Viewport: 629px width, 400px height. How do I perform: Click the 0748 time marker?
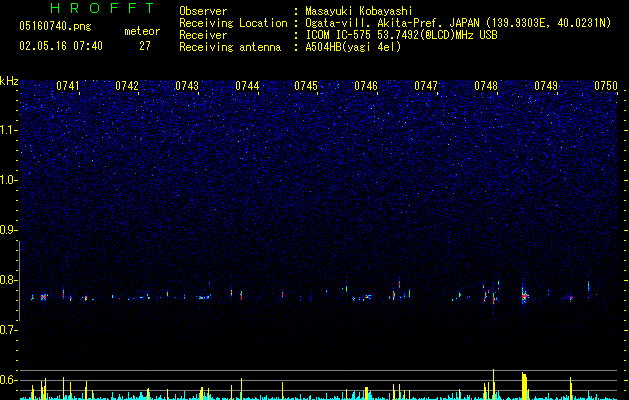[486, 86]
